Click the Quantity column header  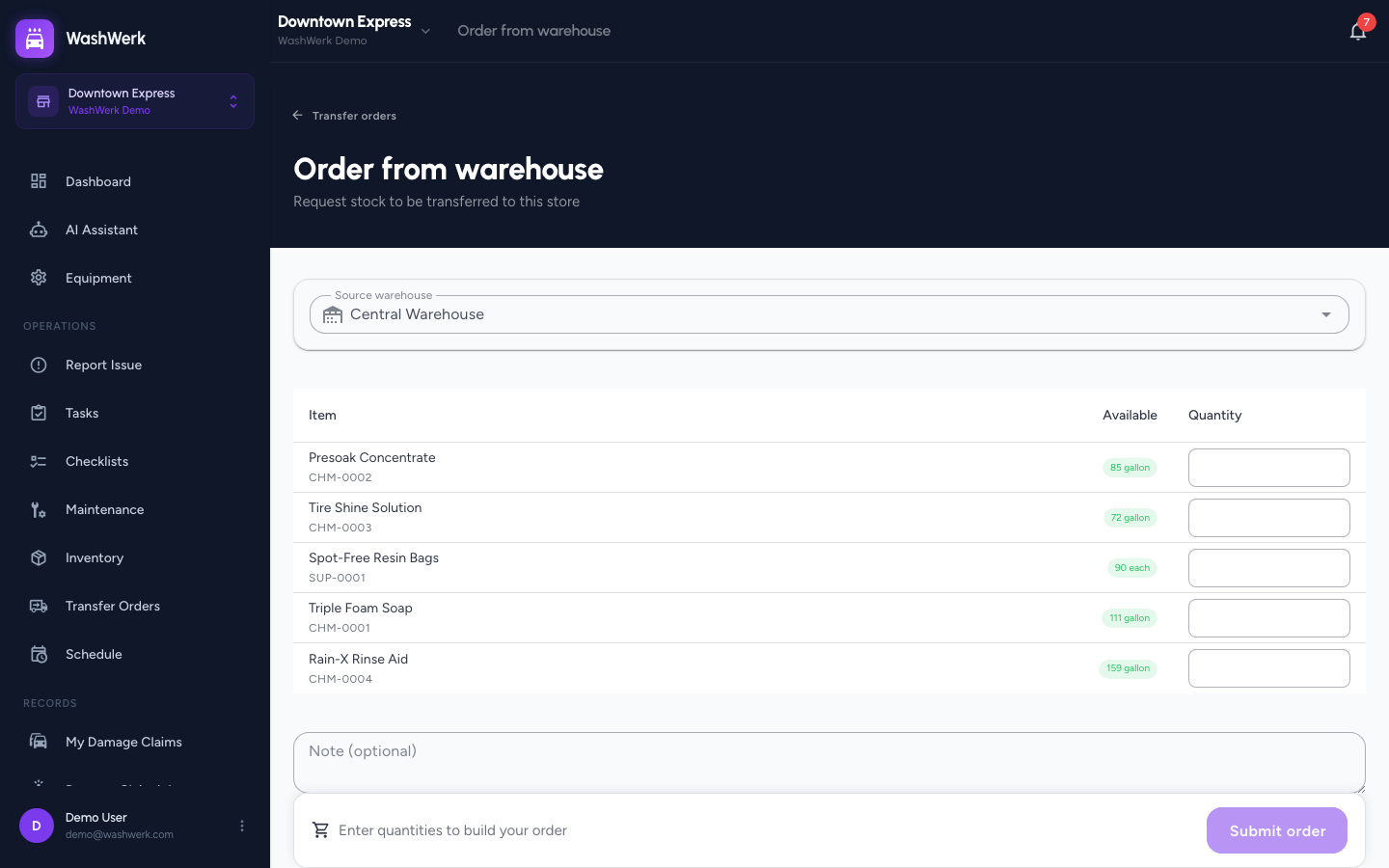click(1214, 415)
